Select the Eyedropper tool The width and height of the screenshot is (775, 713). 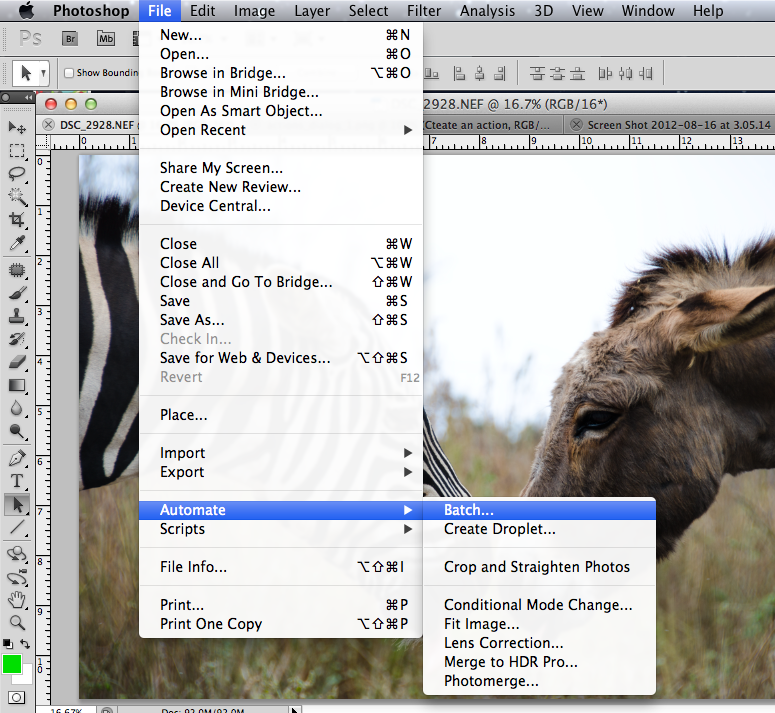17,243
